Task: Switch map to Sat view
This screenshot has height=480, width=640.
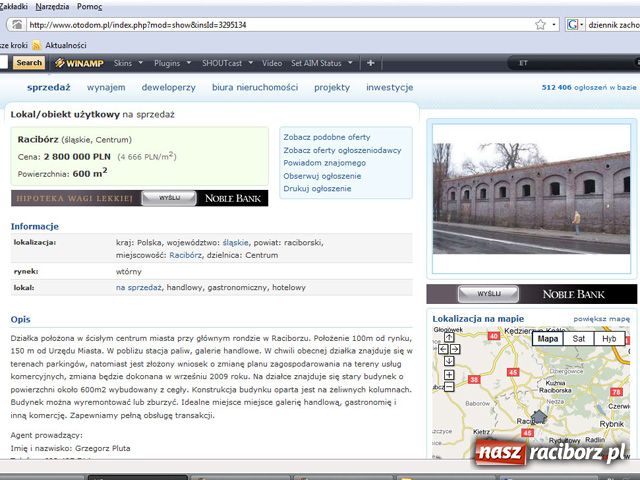Action: 578,339
